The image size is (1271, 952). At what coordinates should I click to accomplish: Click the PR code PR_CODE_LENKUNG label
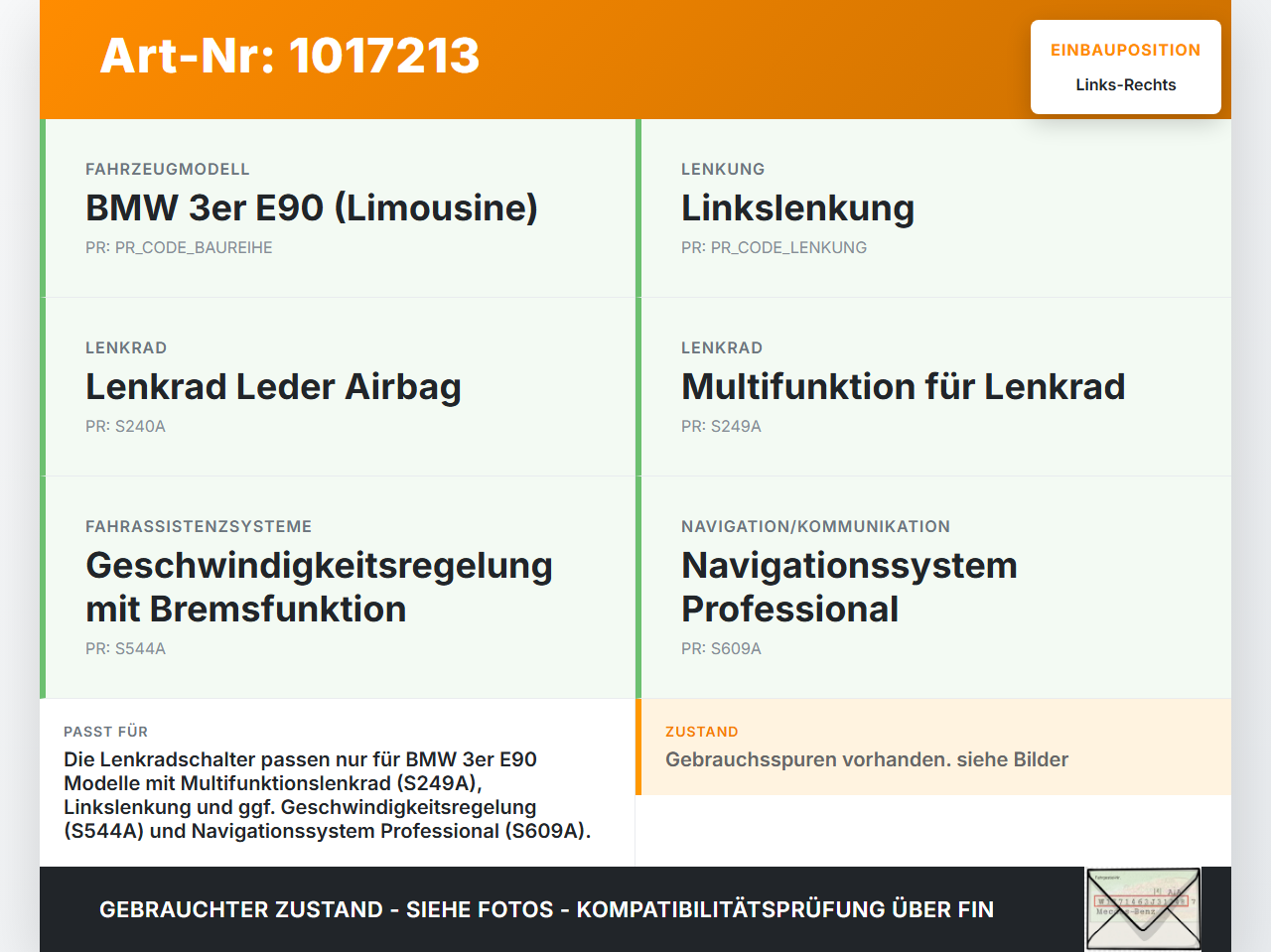tap(774, 247)
